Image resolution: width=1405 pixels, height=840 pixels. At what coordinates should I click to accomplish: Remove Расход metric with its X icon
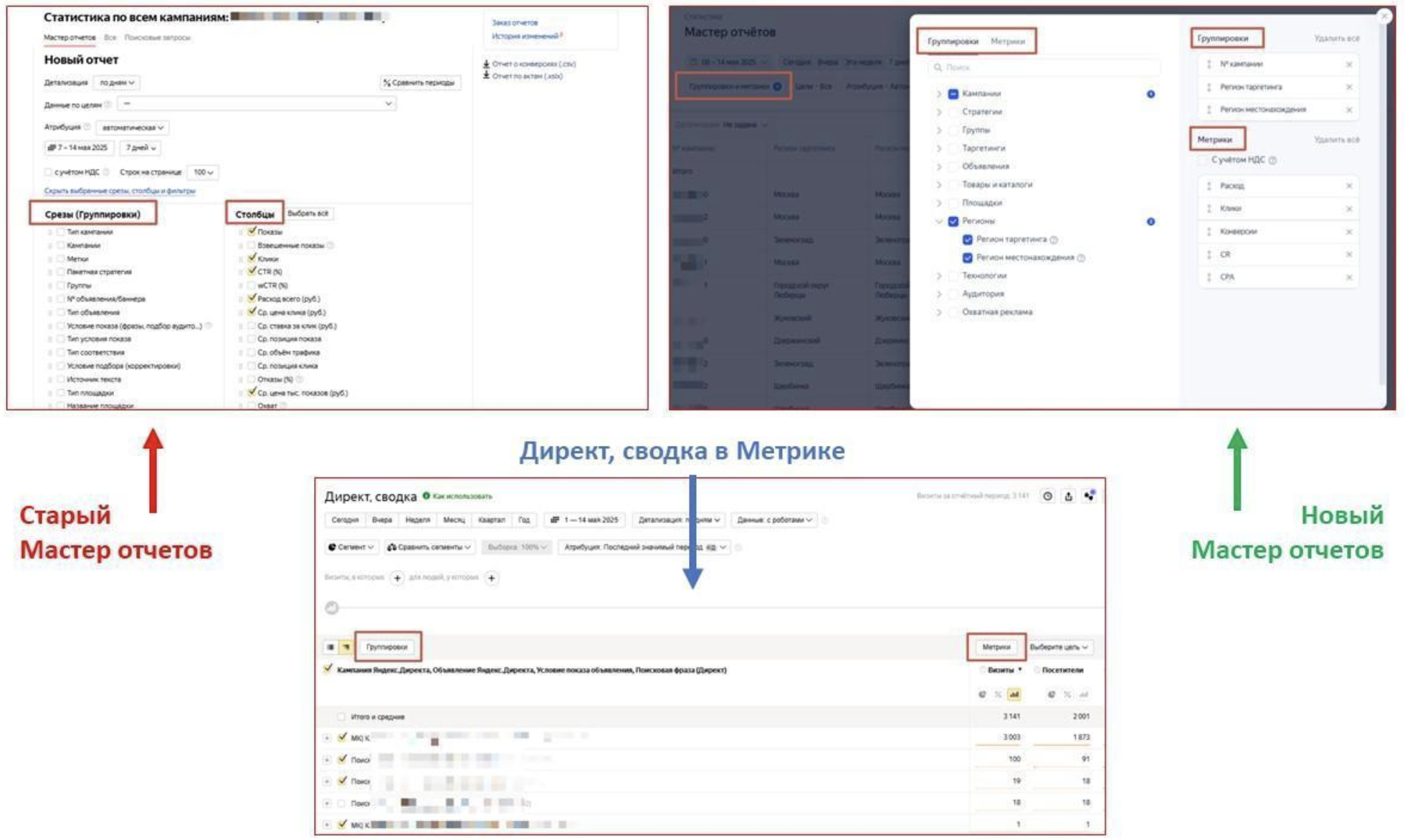coord(1349,186)
